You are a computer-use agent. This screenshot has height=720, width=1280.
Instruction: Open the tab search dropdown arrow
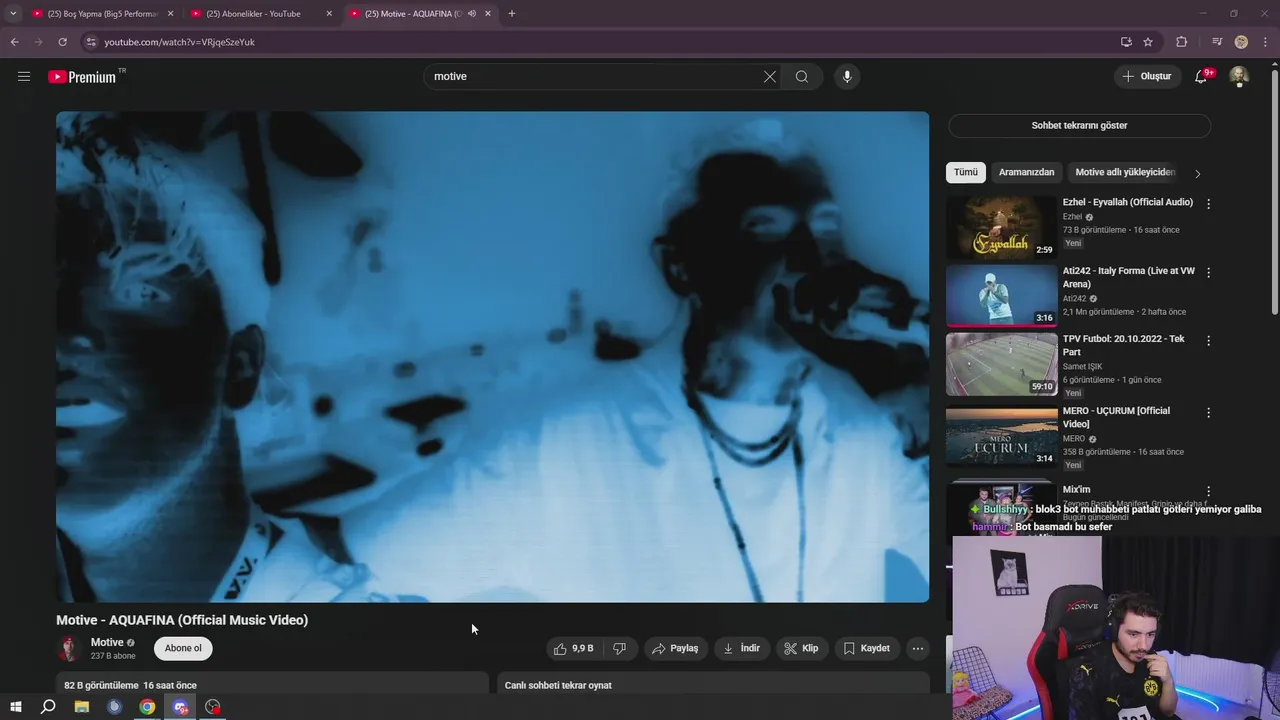pyautogui.click(x=13, y=14)
